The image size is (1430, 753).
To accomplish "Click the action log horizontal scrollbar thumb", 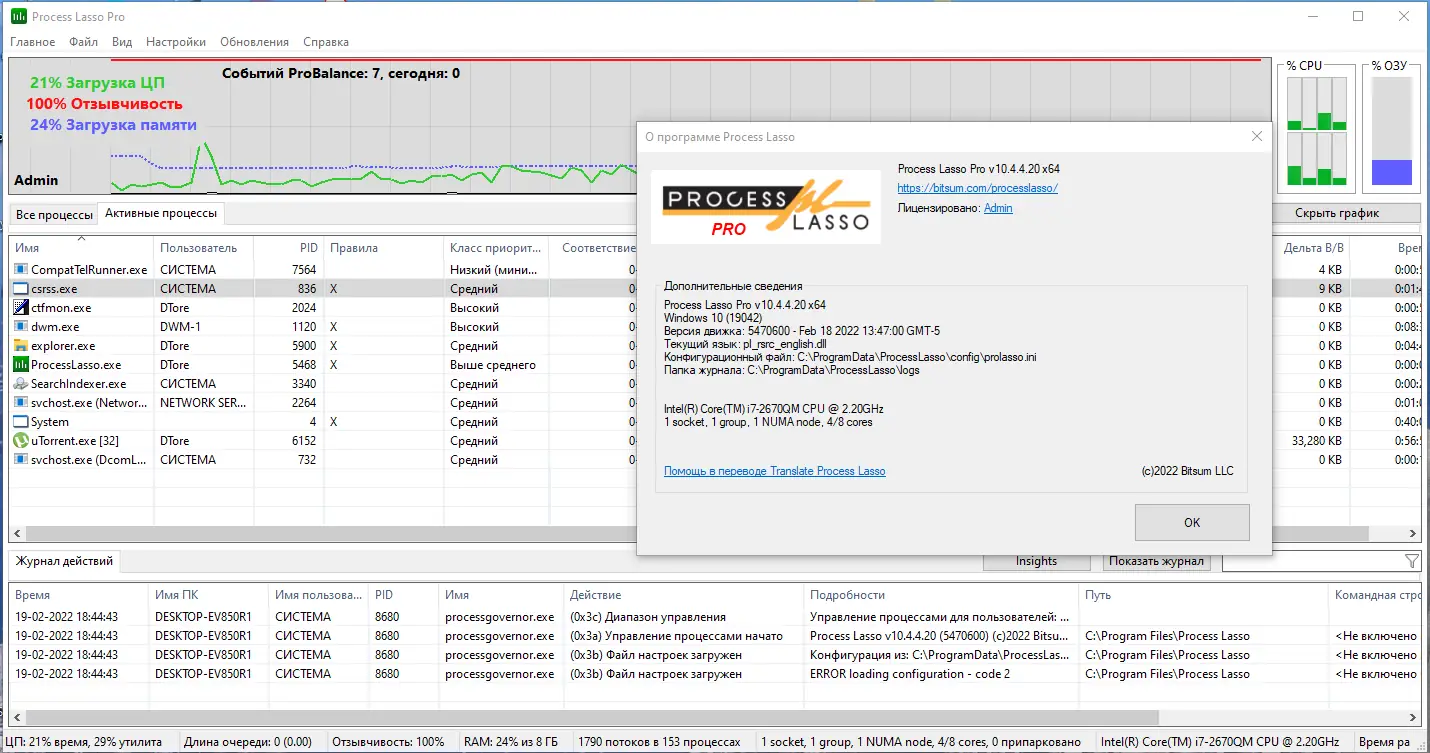I will (594, 717).
